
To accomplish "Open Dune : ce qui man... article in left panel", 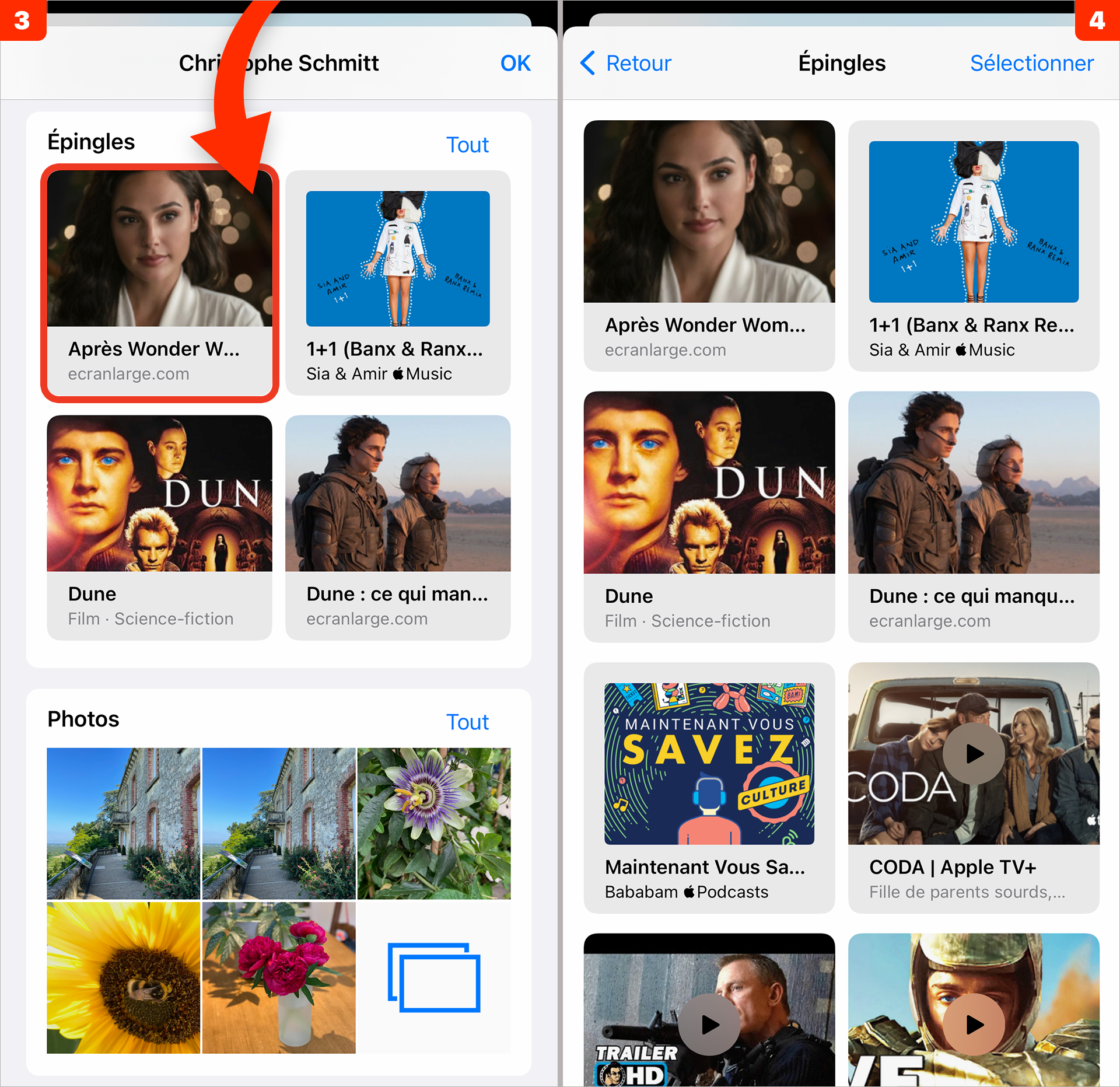I will pyautogui.click(x=398, y=527).
